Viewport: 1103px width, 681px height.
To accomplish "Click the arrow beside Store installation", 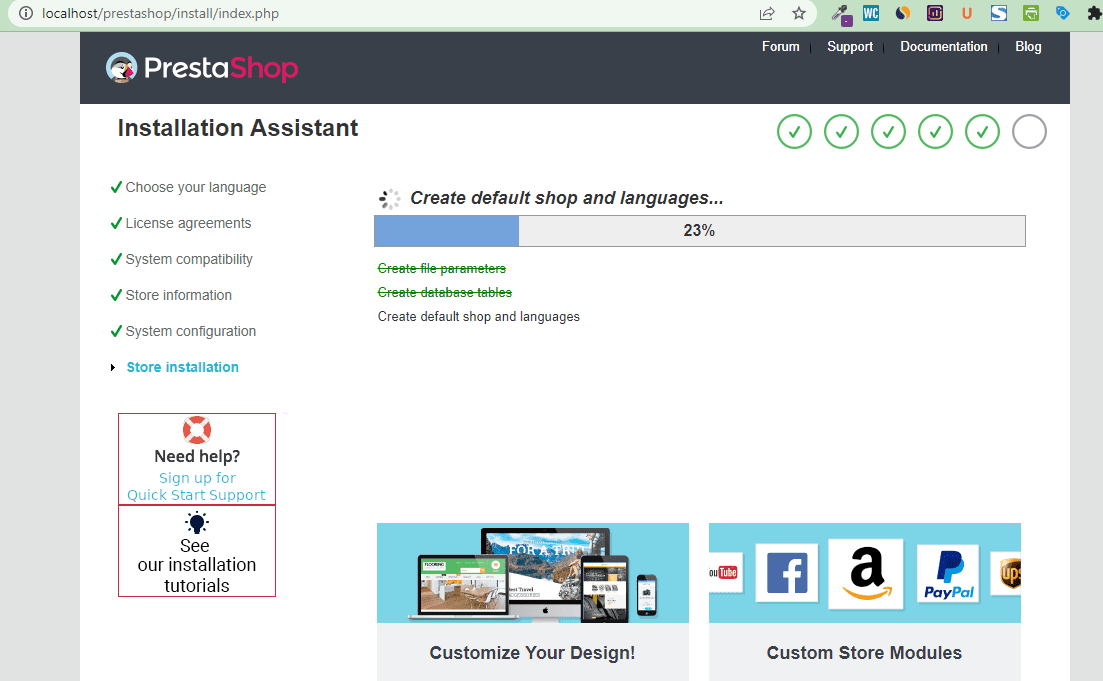I will coord(113,367).
